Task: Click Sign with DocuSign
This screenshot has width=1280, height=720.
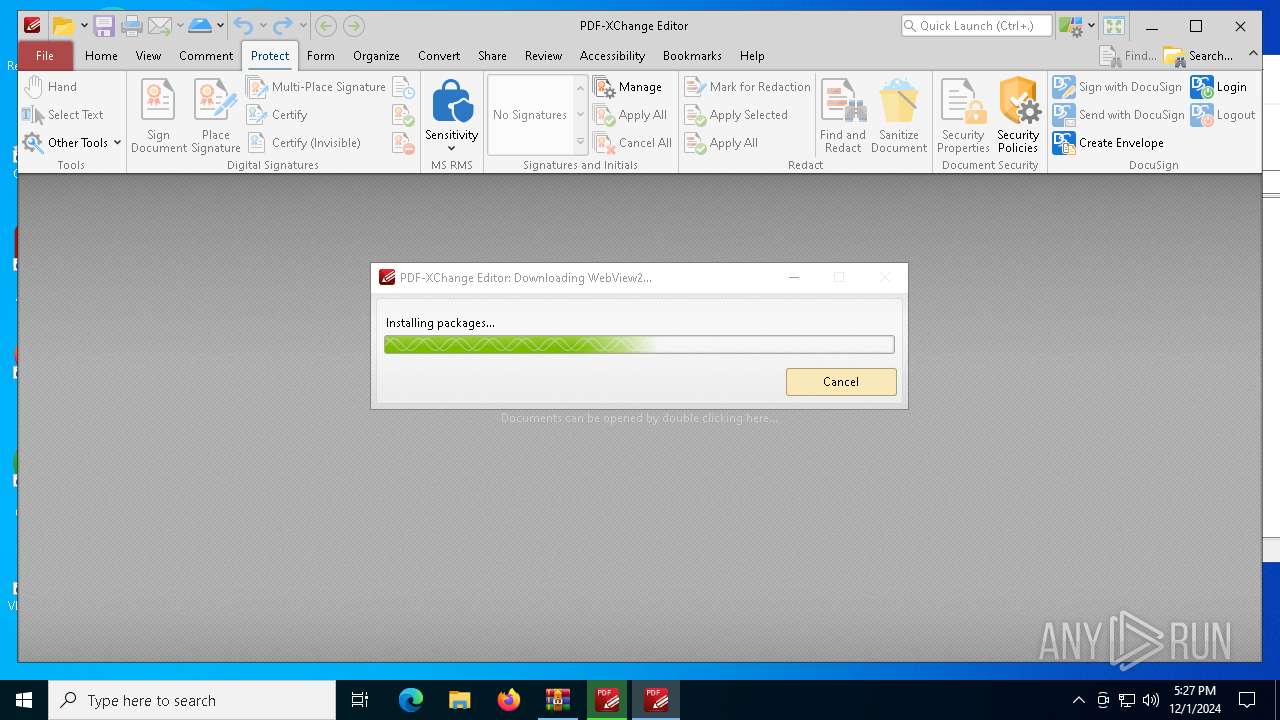Action: pyautogui.click(x=1118, y=87)
